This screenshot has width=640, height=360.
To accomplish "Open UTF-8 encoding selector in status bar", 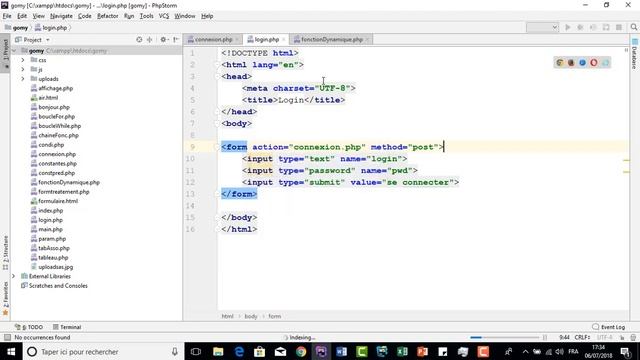I will [604, 338].
